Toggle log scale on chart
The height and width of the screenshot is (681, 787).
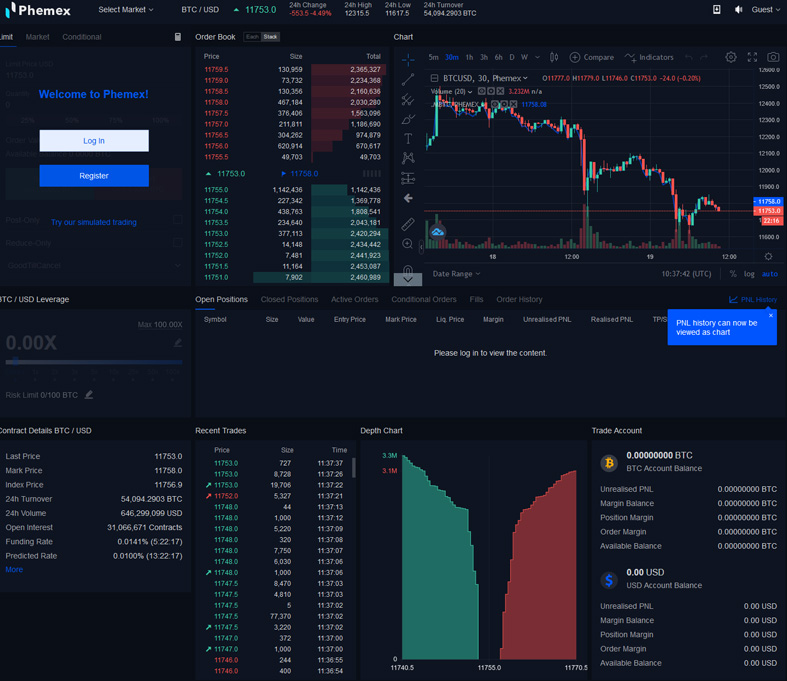point(749,274)
